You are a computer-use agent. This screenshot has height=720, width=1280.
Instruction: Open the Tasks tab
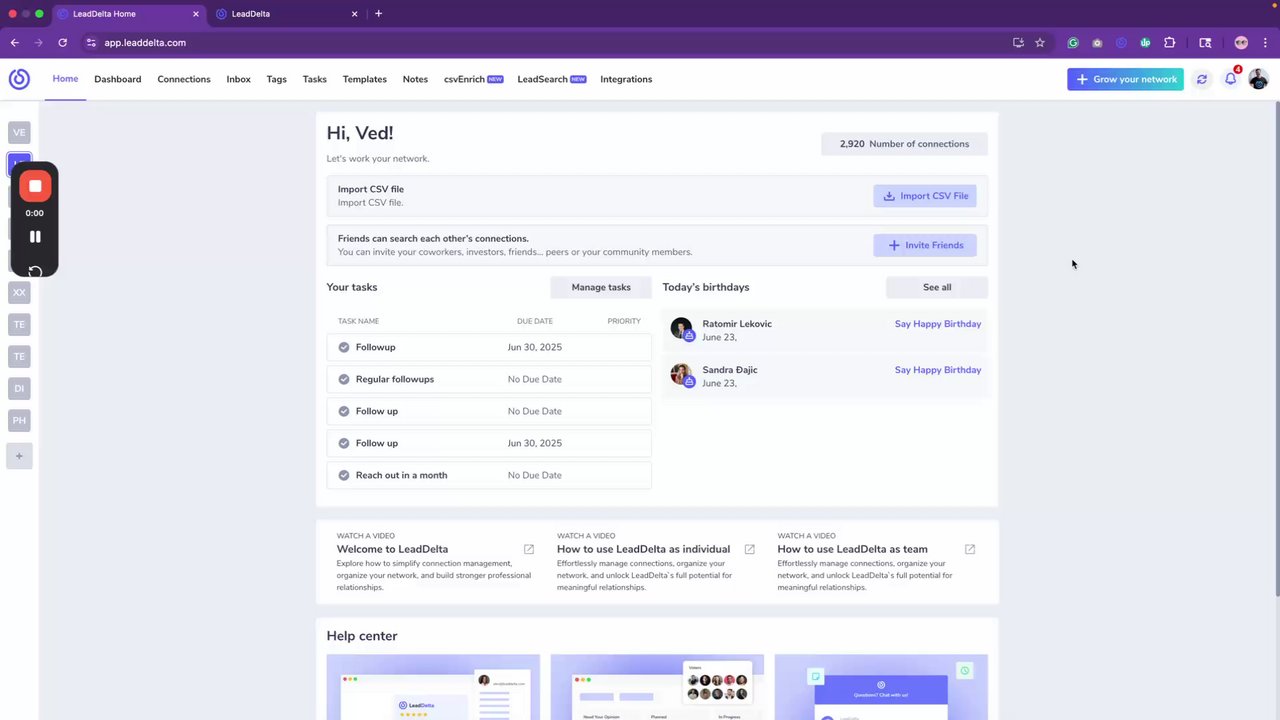315,79
